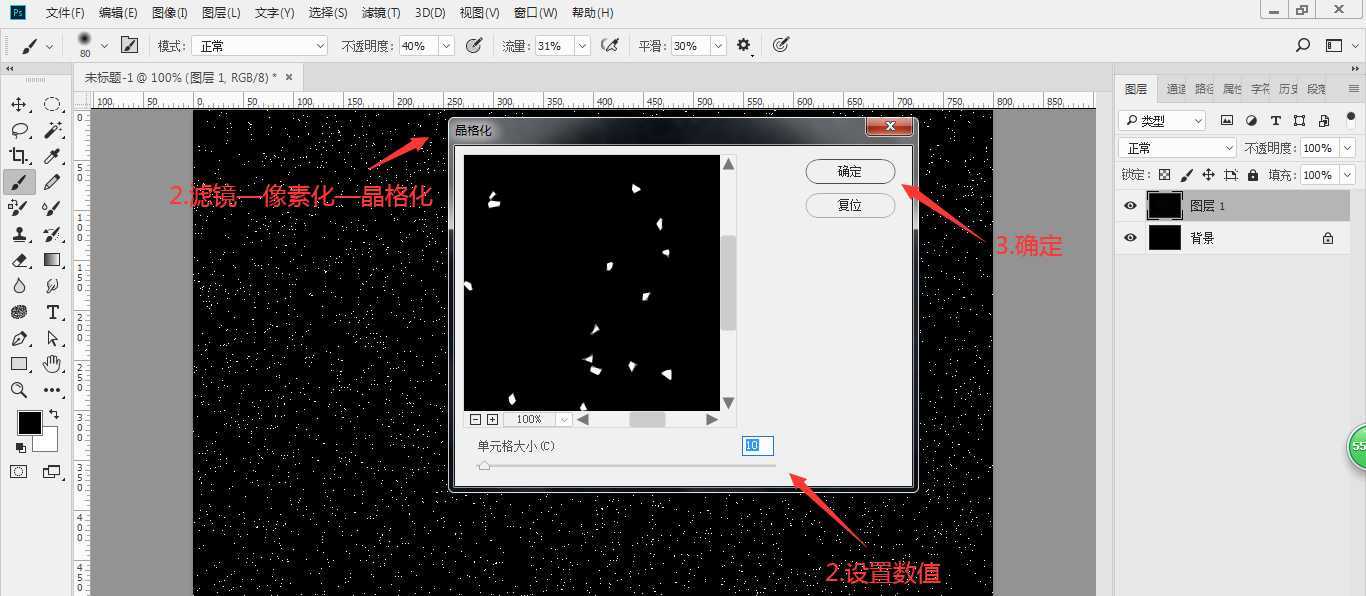Screen dimensions: 1366x596
Task: Hide the 背景 layer
Action: pos(1129,237)
